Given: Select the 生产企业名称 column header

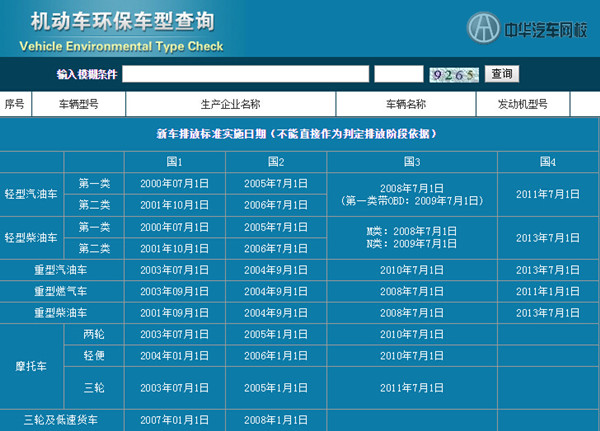Looking at the screenshot, I should point(230,104).
